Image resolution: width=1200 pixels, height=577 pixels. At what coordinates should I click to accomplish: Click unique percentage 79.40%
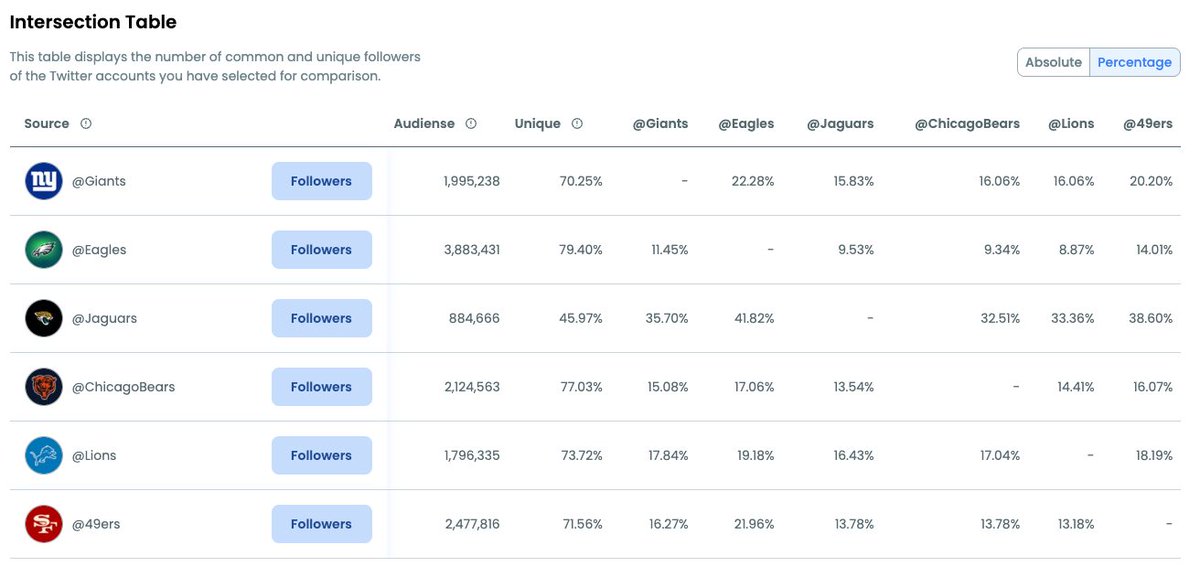pyautogui.click(x=581, y=250)
